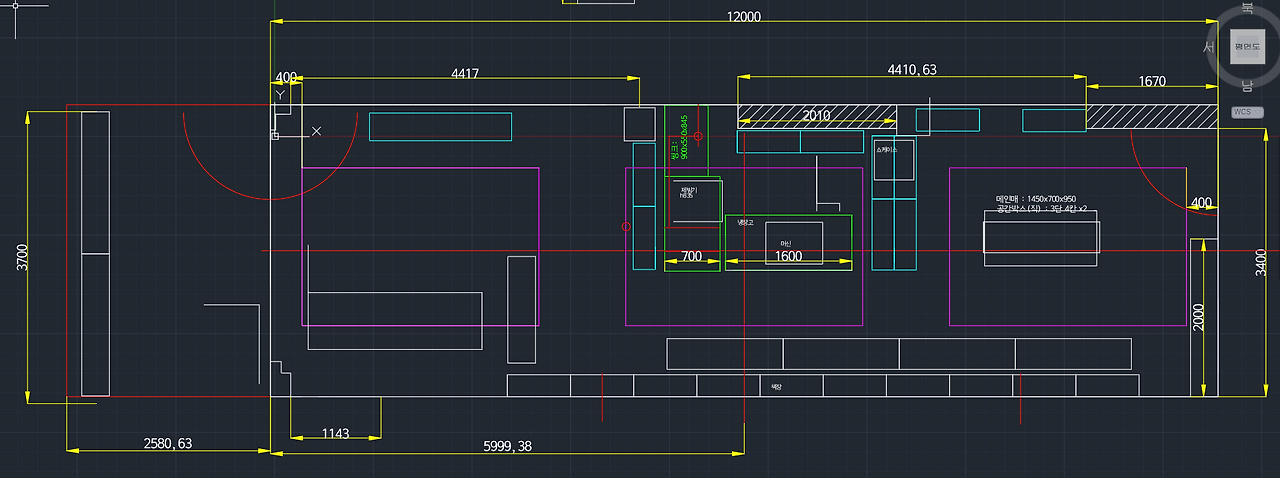Image resolution: width=1280 pixels, height=478 pixels.
Task: Select the 12000 overall dimension text
Action: (x=744, y=16)
